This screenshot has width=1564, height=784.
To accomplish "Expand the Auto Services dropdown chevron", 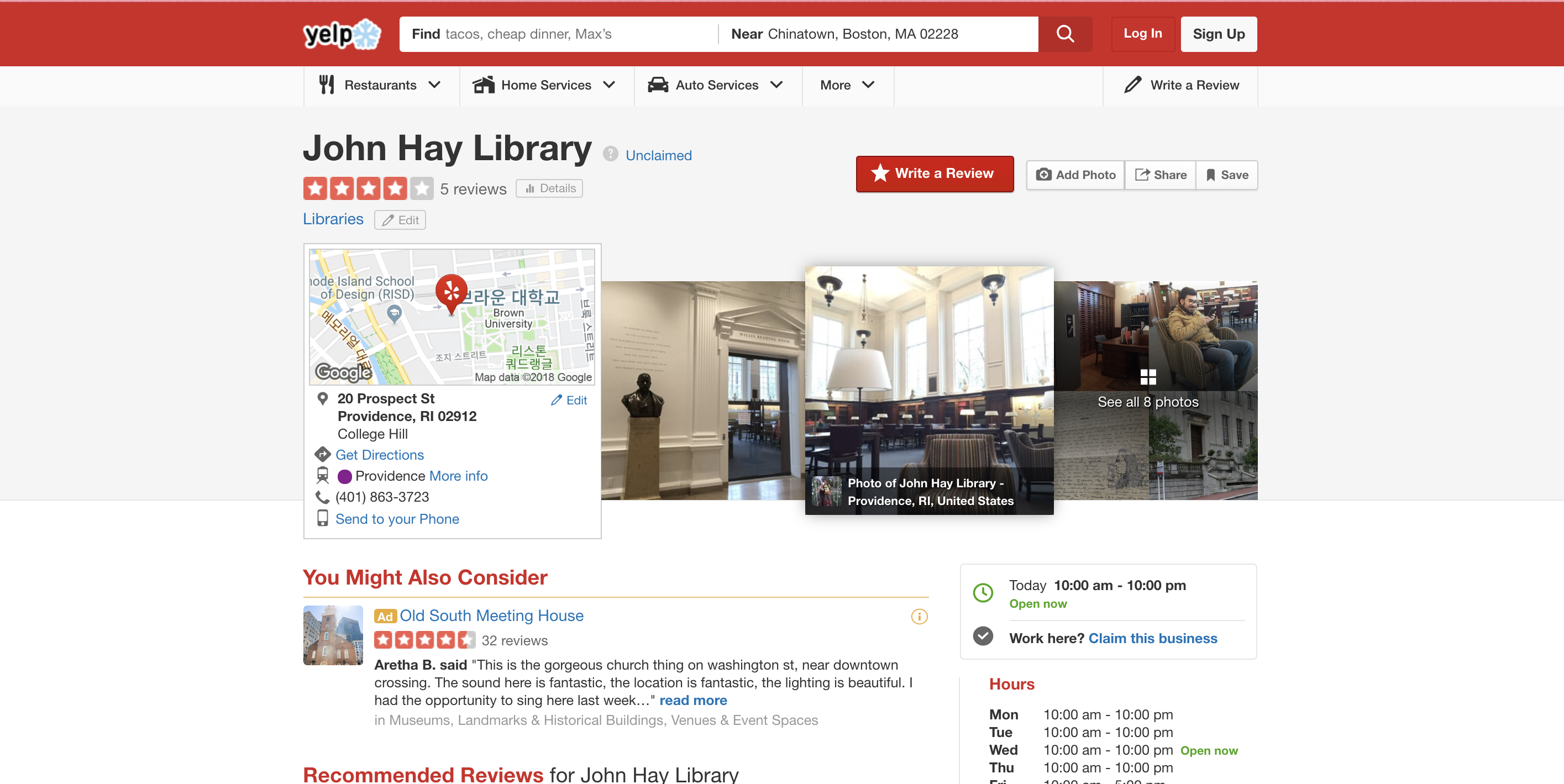I will [x=776, y=85].
